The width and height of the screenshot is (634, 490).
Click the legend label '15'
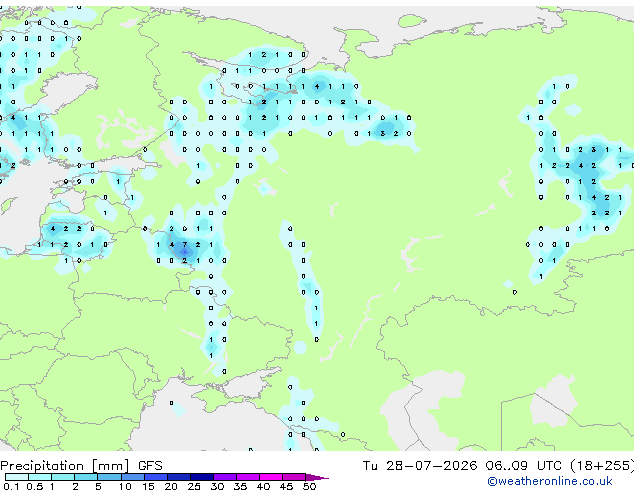tap(148, 486)
